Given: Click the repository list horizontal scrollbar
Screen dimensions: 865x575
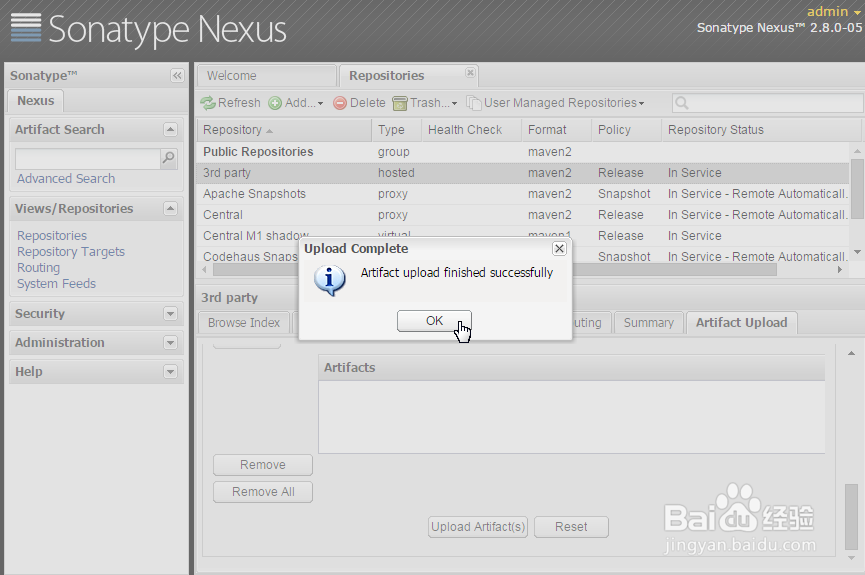Looking at the screenshot, I should [x=494, y=270].
